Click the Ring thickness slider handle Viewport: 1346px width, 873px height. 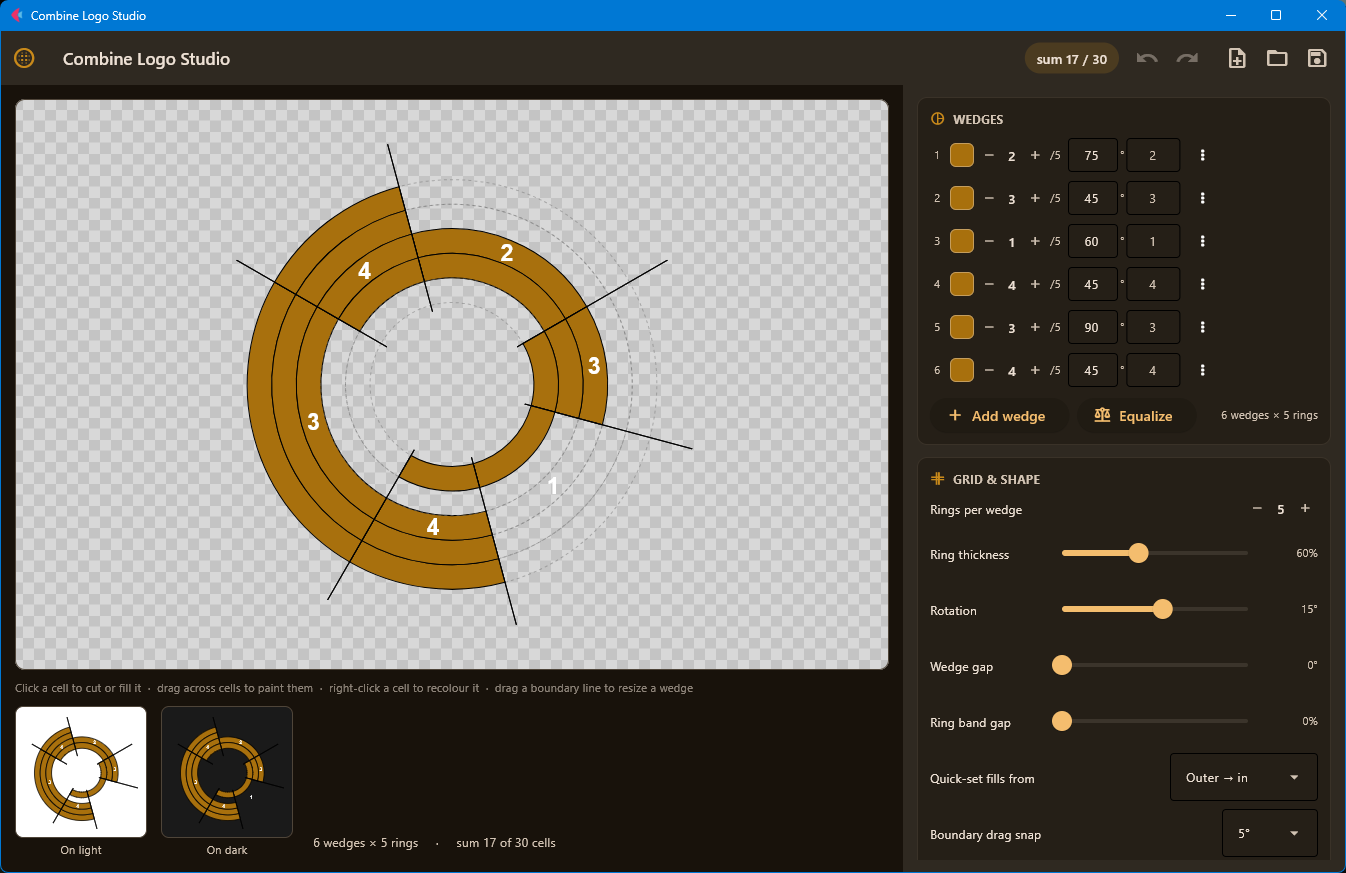click(x=1138, y=553)
